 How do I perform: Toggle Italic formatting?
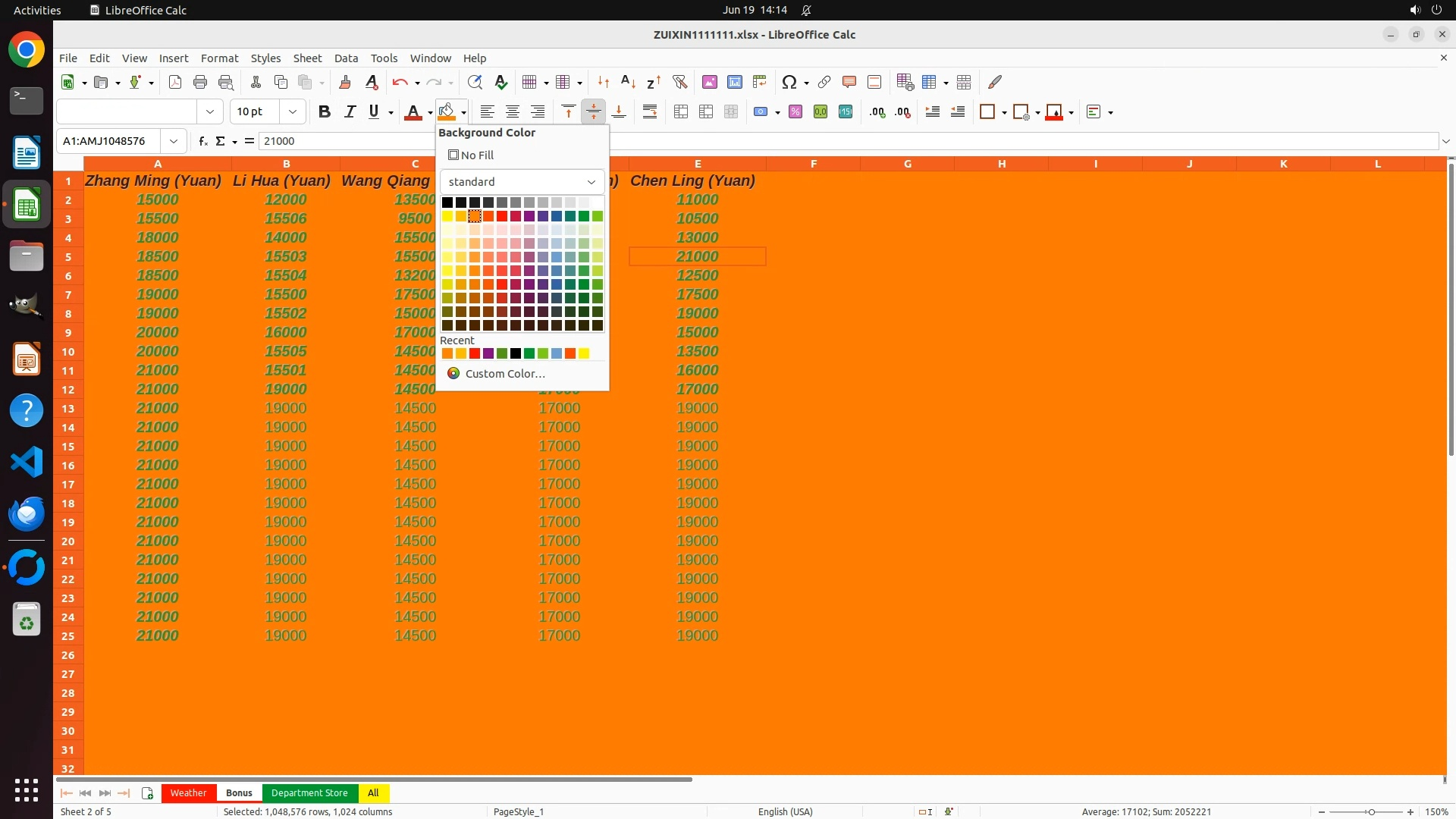point(350,112)
